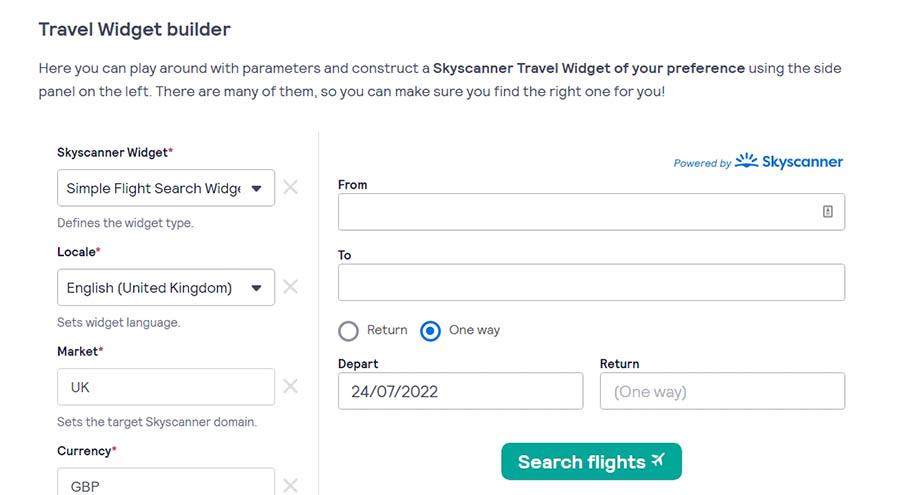900x495 pixels.
Task: Open the Skyscanner Widget type dropdown
Action: pyautogui.click(x=166, y=188)
